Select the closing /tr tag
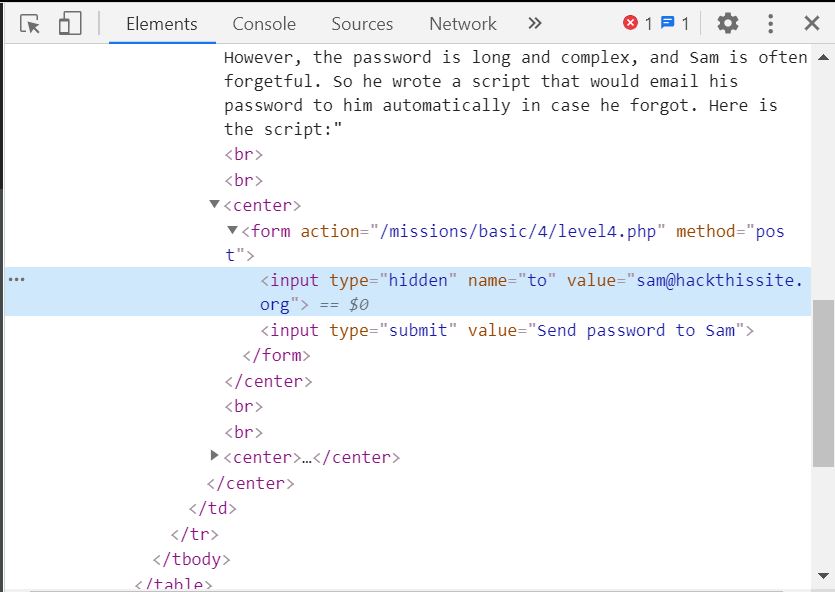This screenshot has width=835, height=592. [x=195, y=534]
